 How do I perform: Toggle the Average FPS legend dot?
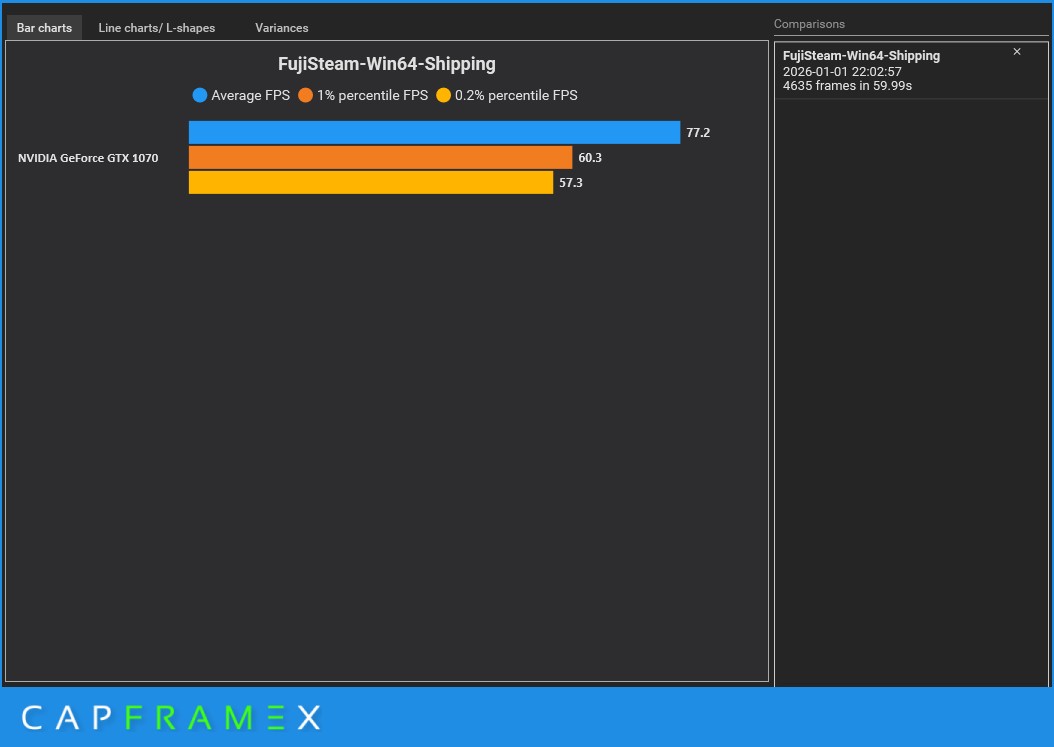200,95
